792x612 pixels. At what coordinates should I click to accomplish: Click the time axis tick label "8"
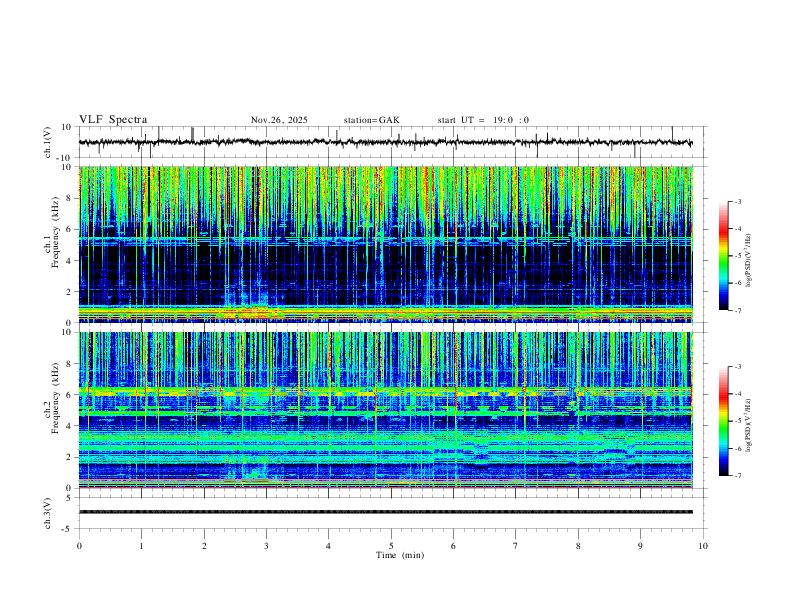[x=578, y=546]
